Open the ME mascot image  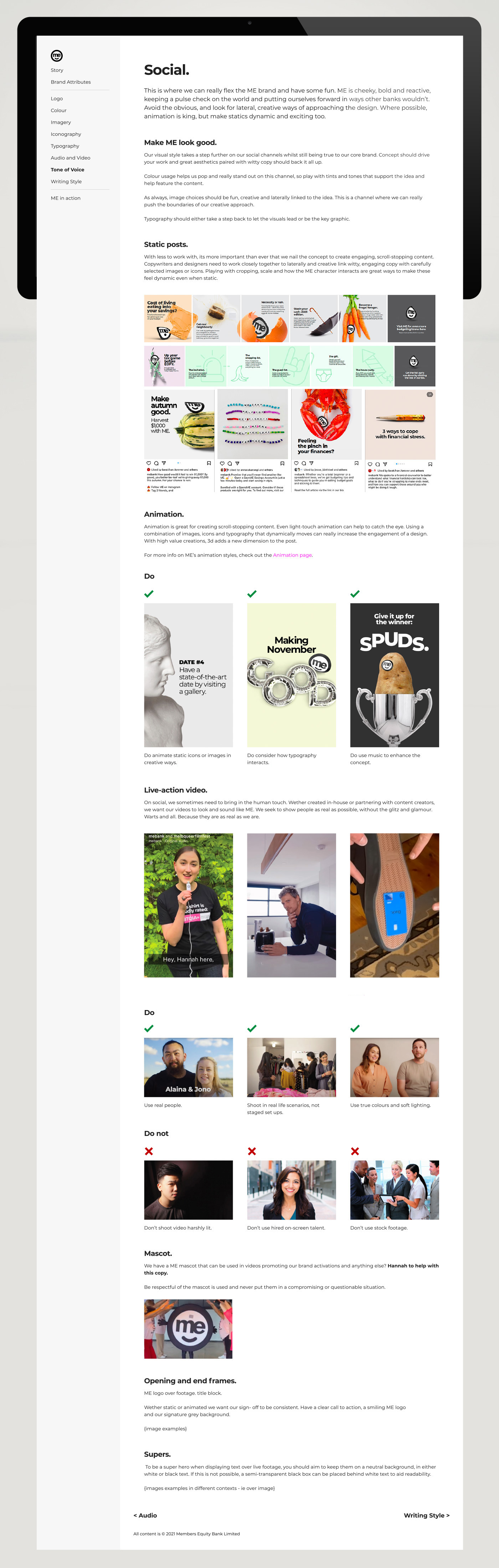point(188,1329)
